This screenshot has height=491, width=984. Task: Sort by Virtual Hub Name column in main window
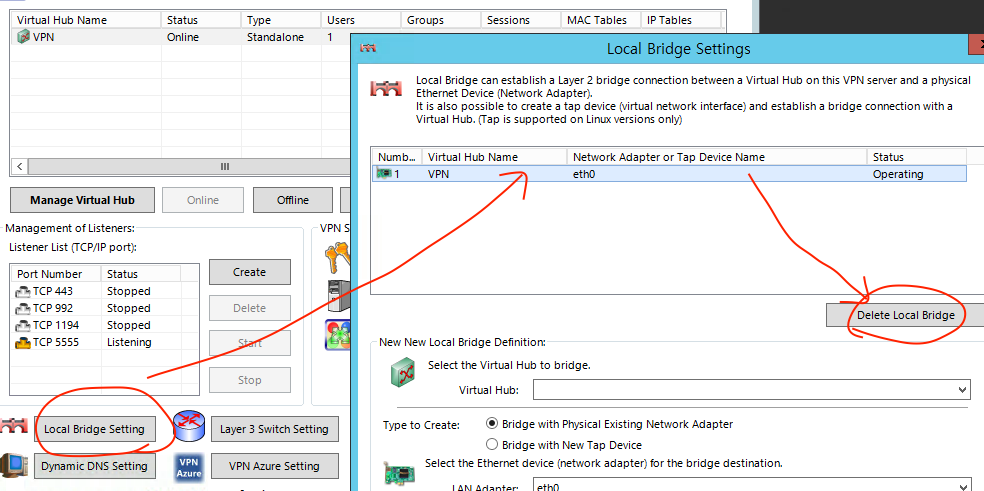pyautogui.click(x=86, y=20)
